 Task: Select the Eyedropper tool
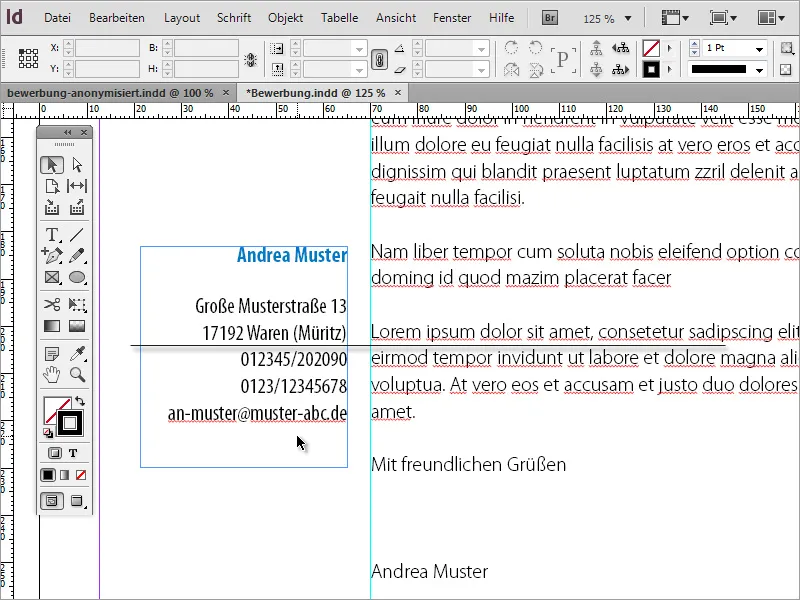coord(77,354)
